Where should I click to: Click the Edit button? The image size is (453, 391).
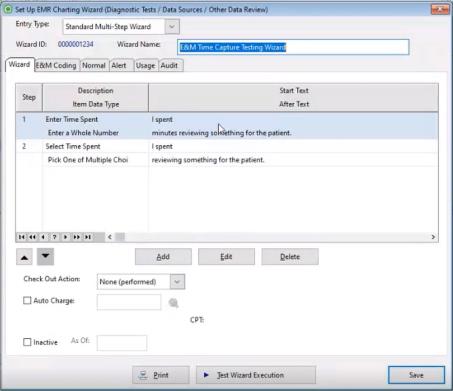pyautogui.click(x=226, y=257)
